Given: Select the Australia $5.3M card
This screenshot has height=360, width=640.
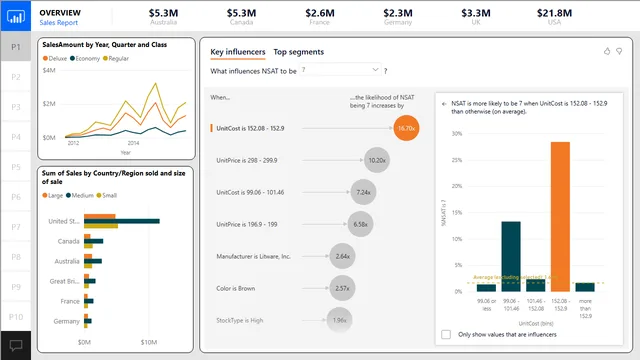Looking at the screenshot, I should click(163, 16).
